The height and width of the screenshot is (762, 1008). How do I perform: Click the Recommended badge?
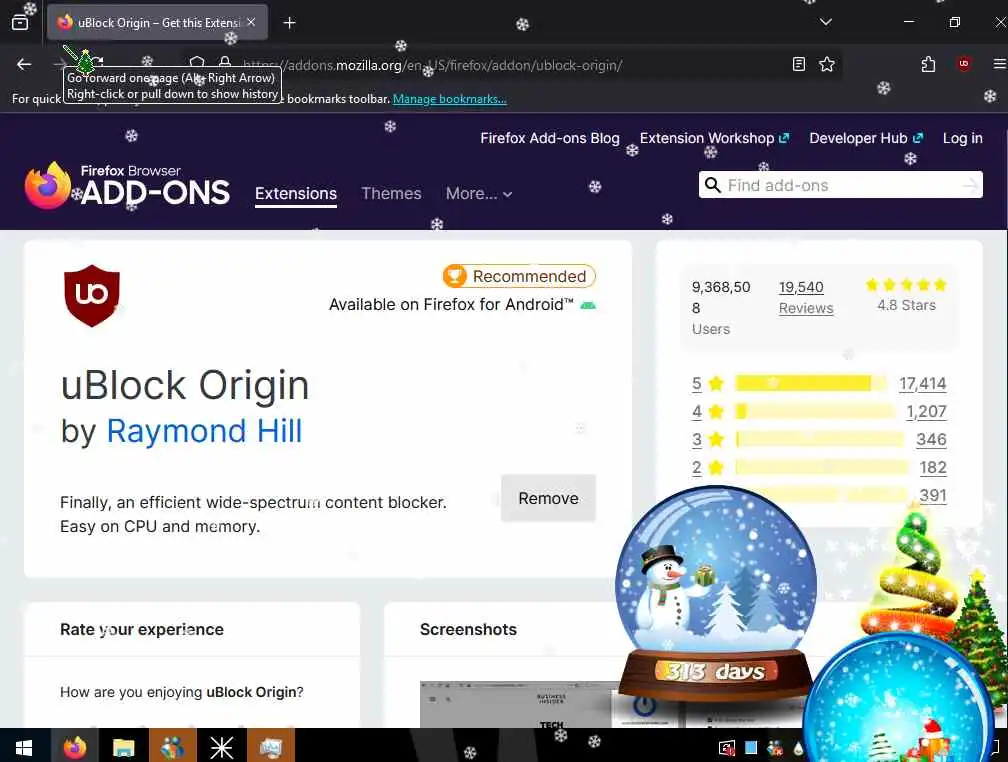click(x=519, y=276)
